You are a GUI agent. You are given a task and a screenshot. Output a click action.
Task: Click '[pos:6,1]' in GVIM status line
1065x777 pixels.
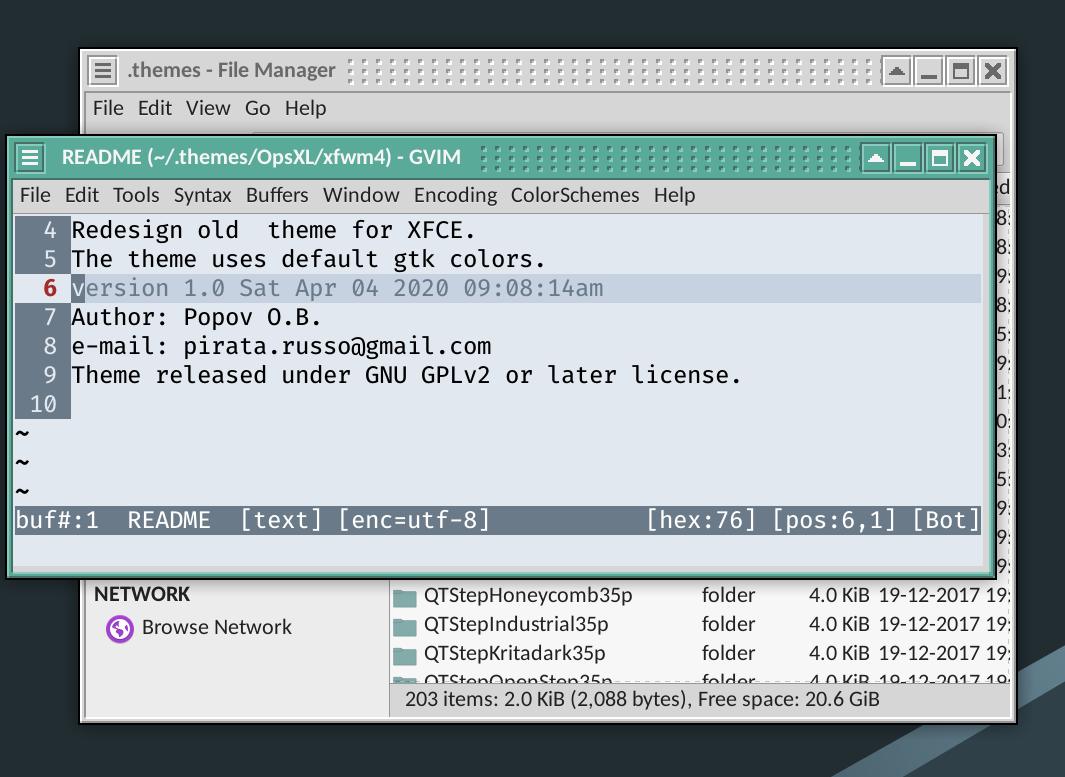834,520
